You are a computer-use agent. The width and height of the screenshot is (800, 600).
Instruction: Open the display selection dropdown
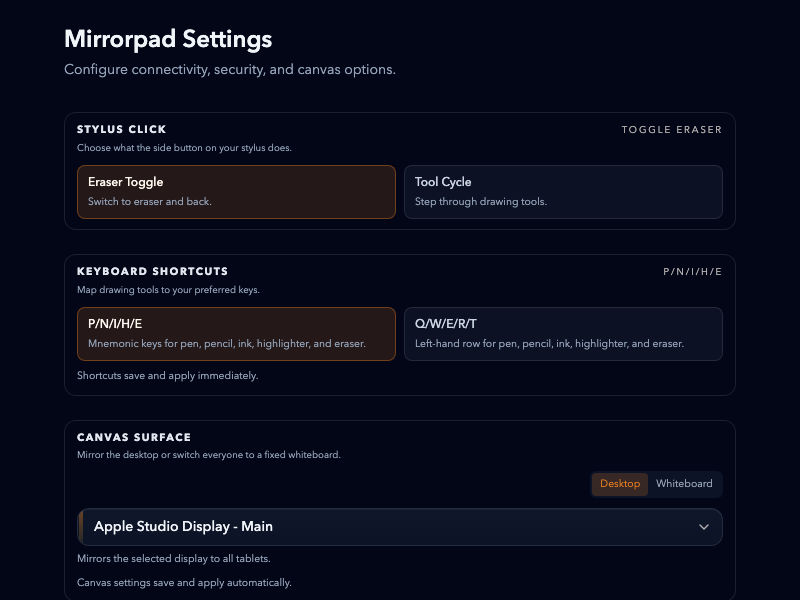pyautogui.click(x=400, y=527)
